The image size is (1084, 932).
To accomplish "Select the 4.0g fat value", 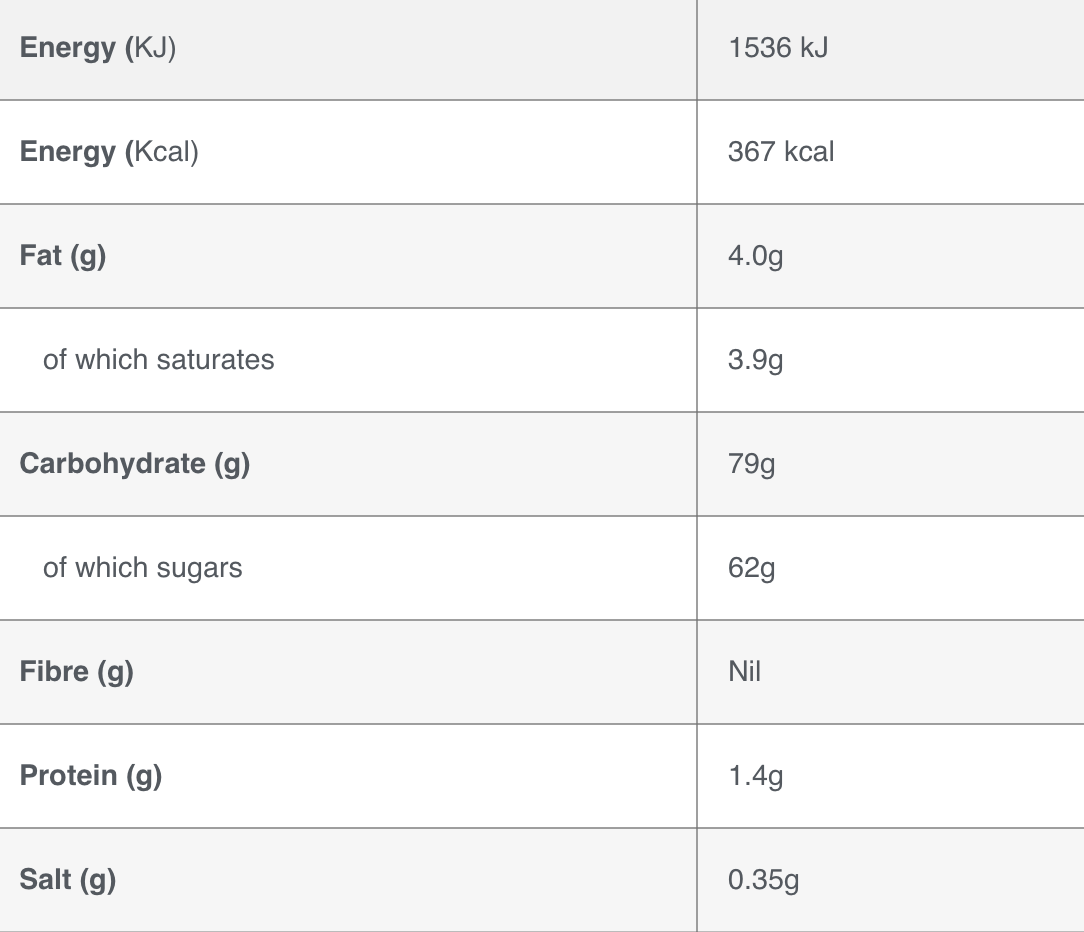I will pos(756,257).
